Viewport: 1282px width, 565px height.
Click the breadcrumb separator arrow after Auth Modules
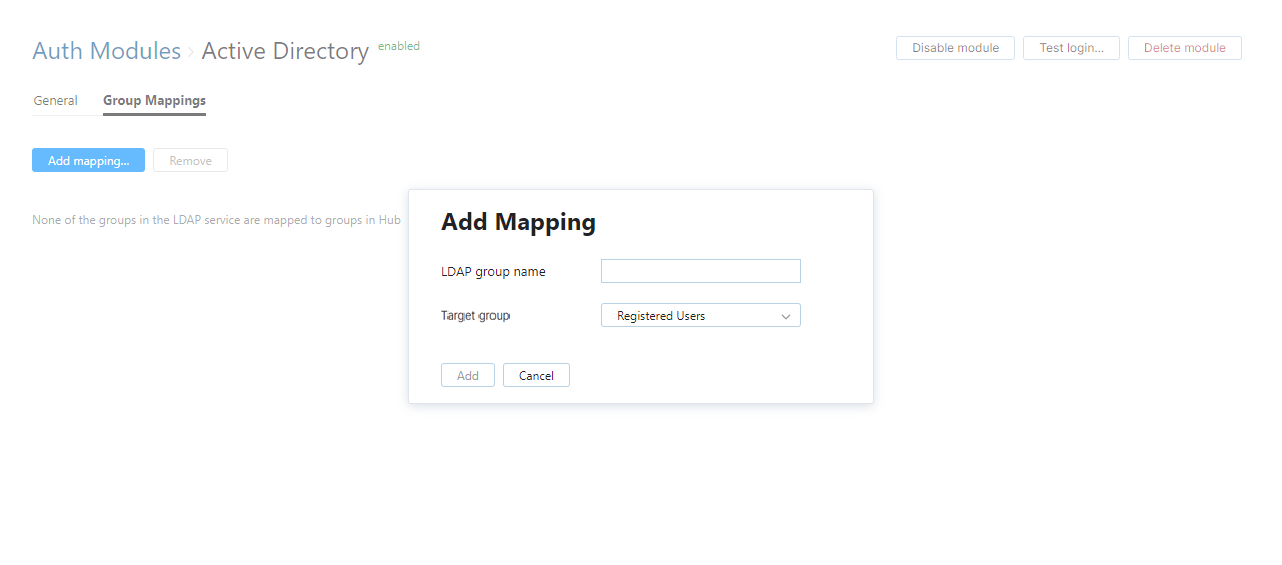[191, 52]
